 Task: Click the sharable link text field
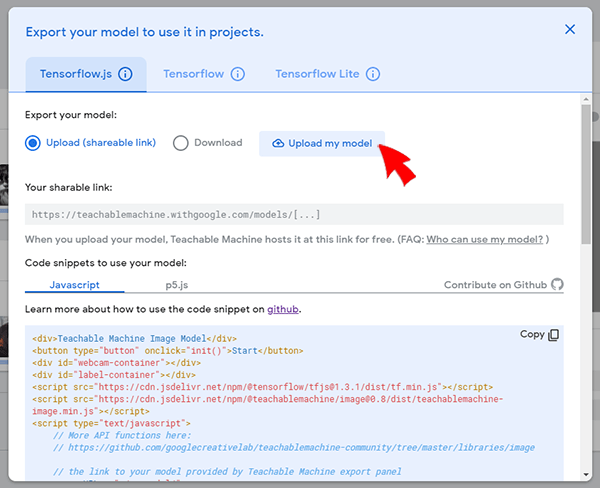click(x=294, y=214)
